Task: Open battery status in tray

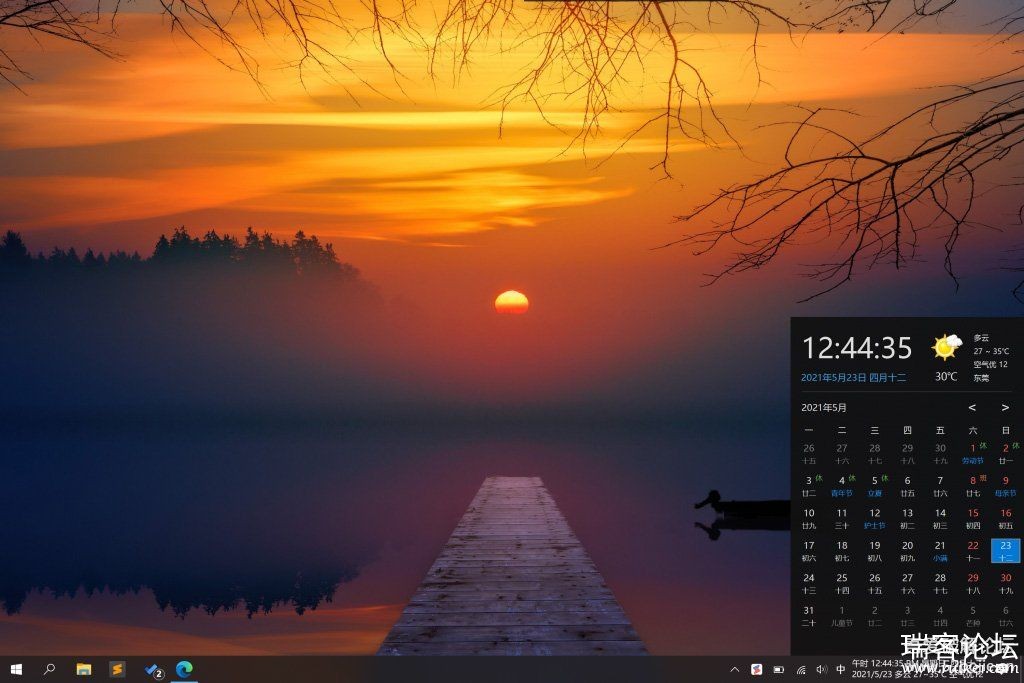Action: coord(778,670)
